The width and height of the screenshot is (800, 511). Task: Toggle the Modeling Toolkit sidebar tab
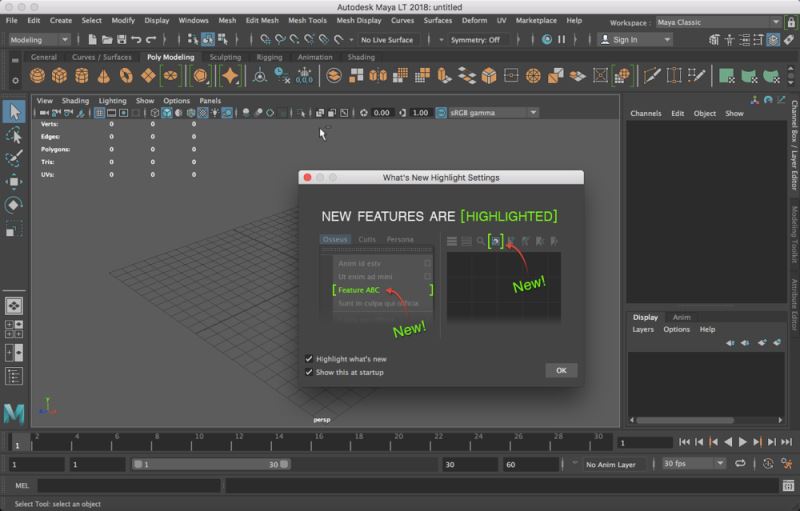pos(794,235)
